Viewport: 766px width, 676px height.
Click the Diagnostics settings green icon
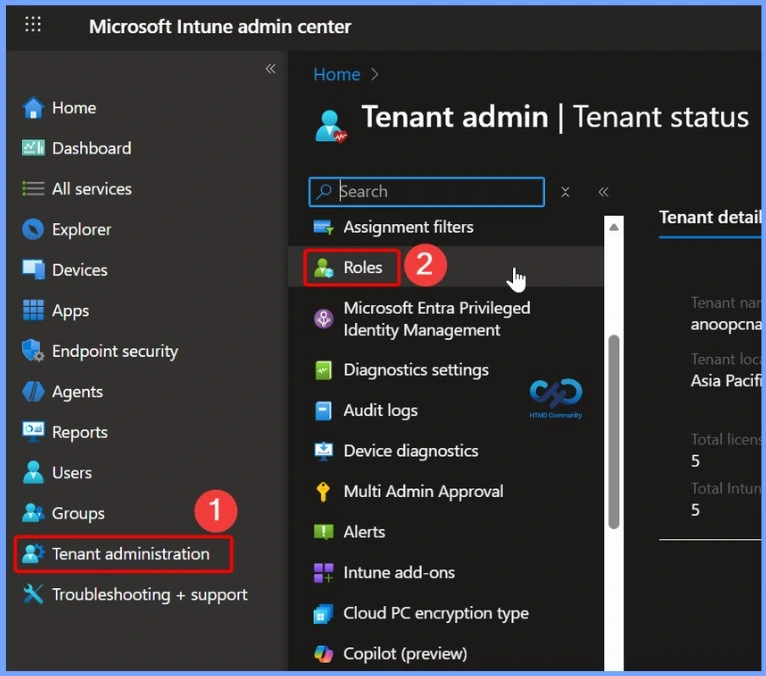(323, 370)
